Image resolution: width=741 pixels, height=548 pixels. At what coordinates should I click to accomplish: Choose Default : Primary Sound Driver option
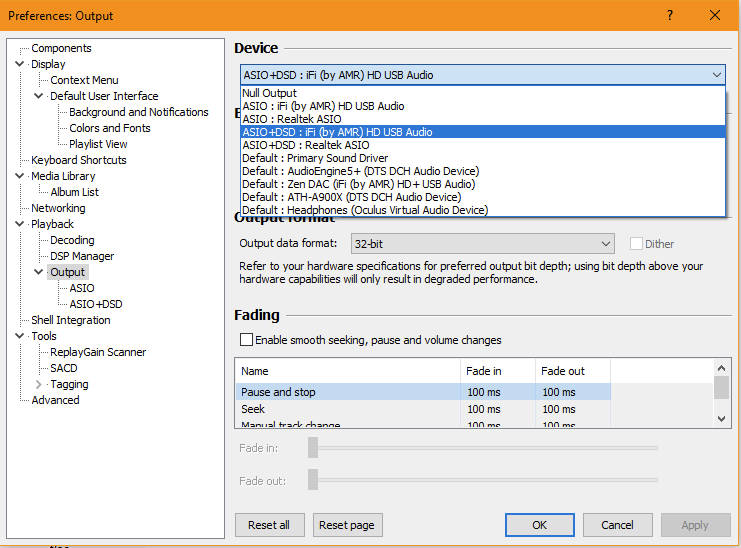click(x=315, y=158)
